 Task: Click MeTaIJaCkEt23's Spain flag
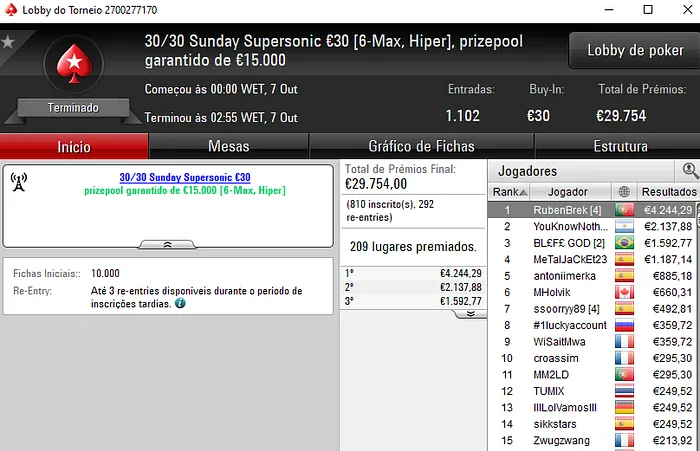click(x=624, y=259)
